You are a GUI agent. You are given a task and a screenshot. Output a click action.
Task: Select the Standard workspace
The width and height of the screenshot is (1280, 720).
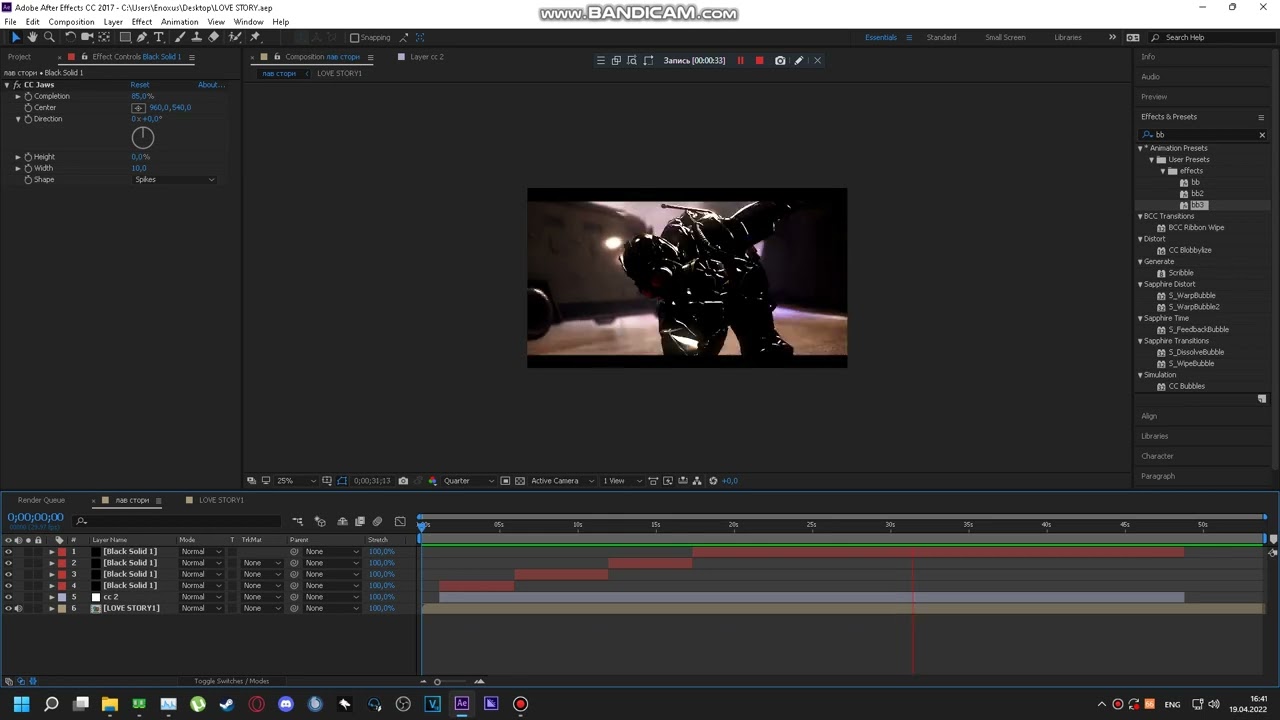(941, 38)
